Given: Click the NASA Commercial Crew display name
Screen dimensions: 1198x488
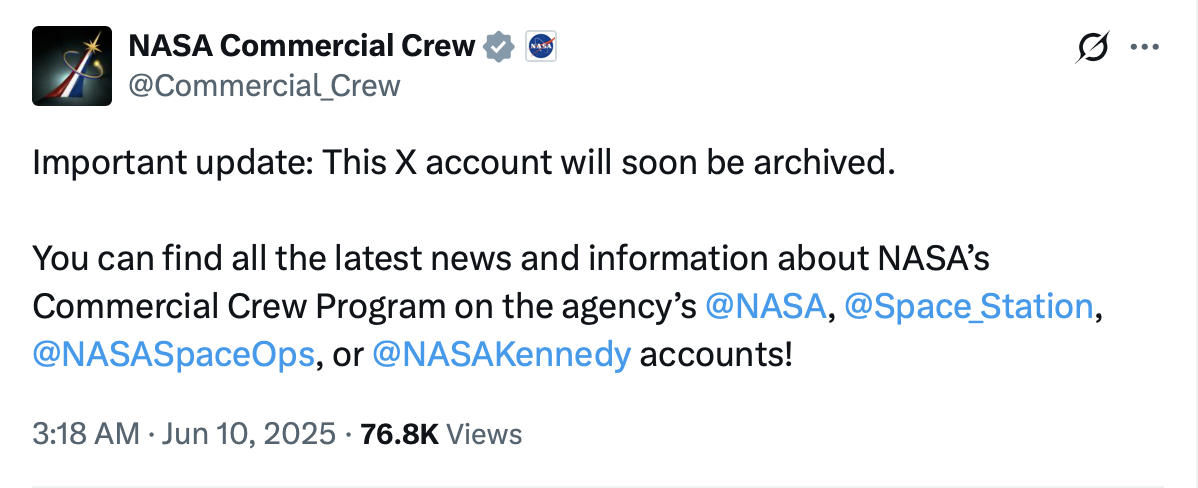Looking at the screenshot, I should pos(302,47).
